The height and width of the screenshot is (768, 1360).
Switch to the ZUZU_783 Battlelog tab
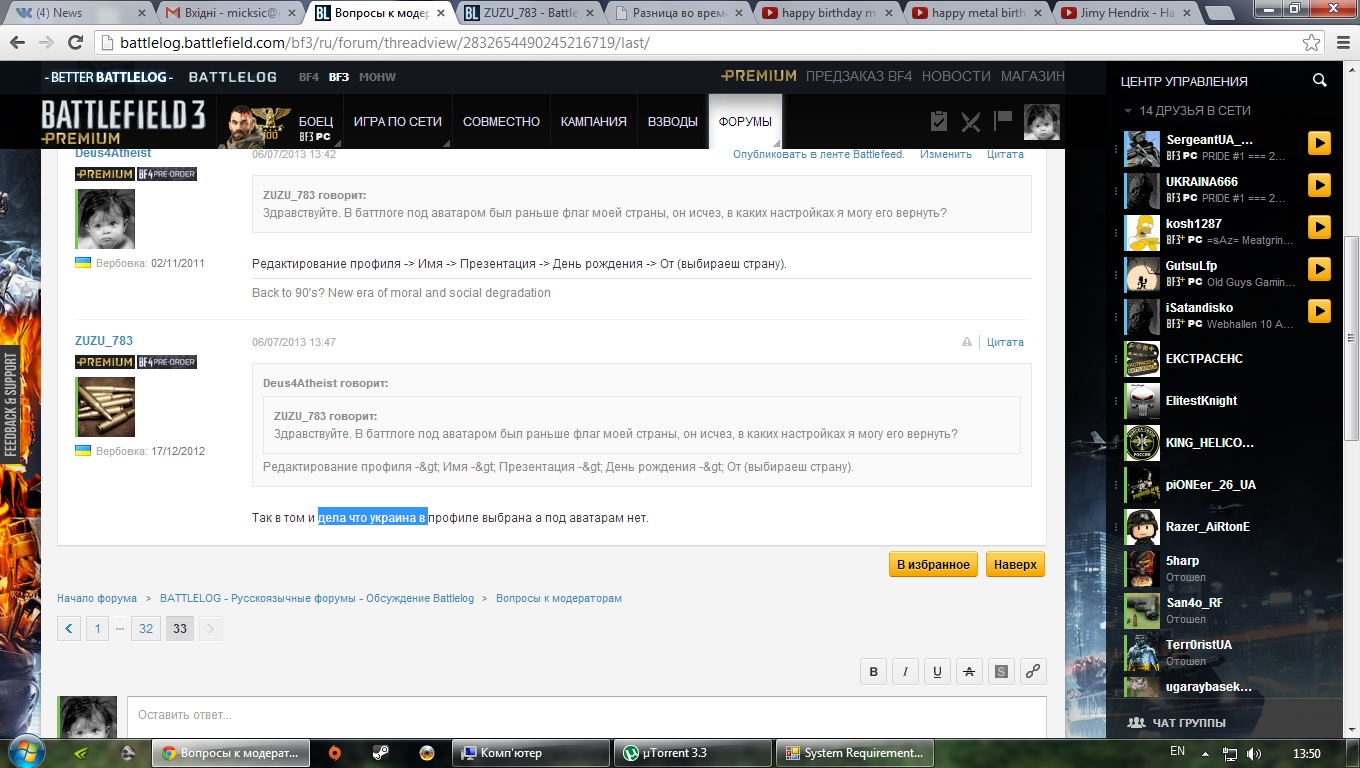(x=530, y=13)
